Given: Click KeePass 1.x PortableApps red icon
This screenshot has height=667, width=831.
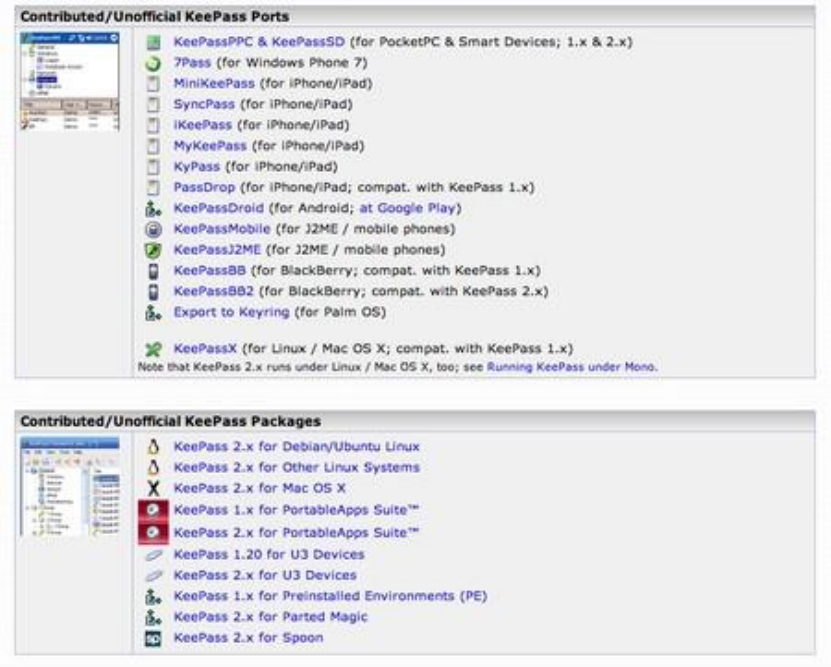Looking at the screenshot, I should point(153,510).
